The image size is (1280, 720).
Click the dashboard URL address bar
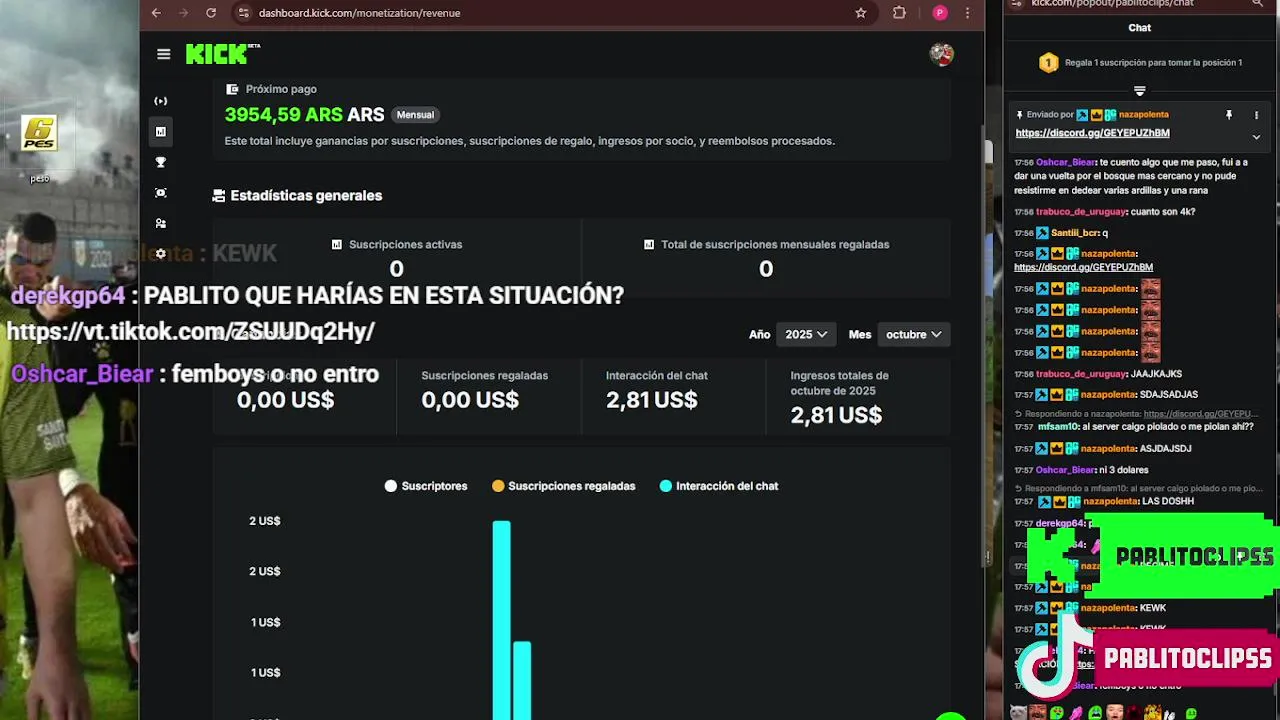[550, 13]
